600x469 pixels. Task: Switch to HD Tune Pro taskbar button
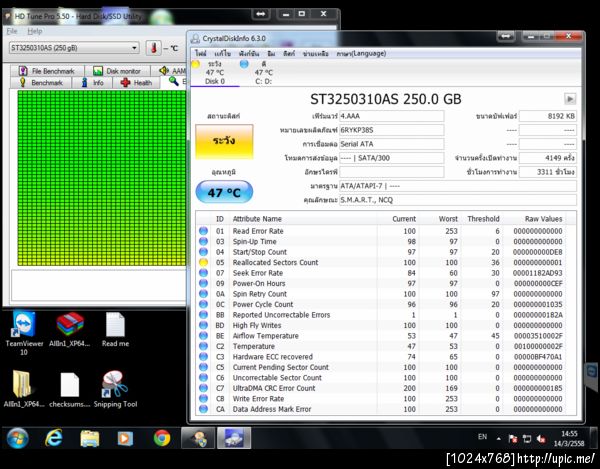click(x=198, y=438)
